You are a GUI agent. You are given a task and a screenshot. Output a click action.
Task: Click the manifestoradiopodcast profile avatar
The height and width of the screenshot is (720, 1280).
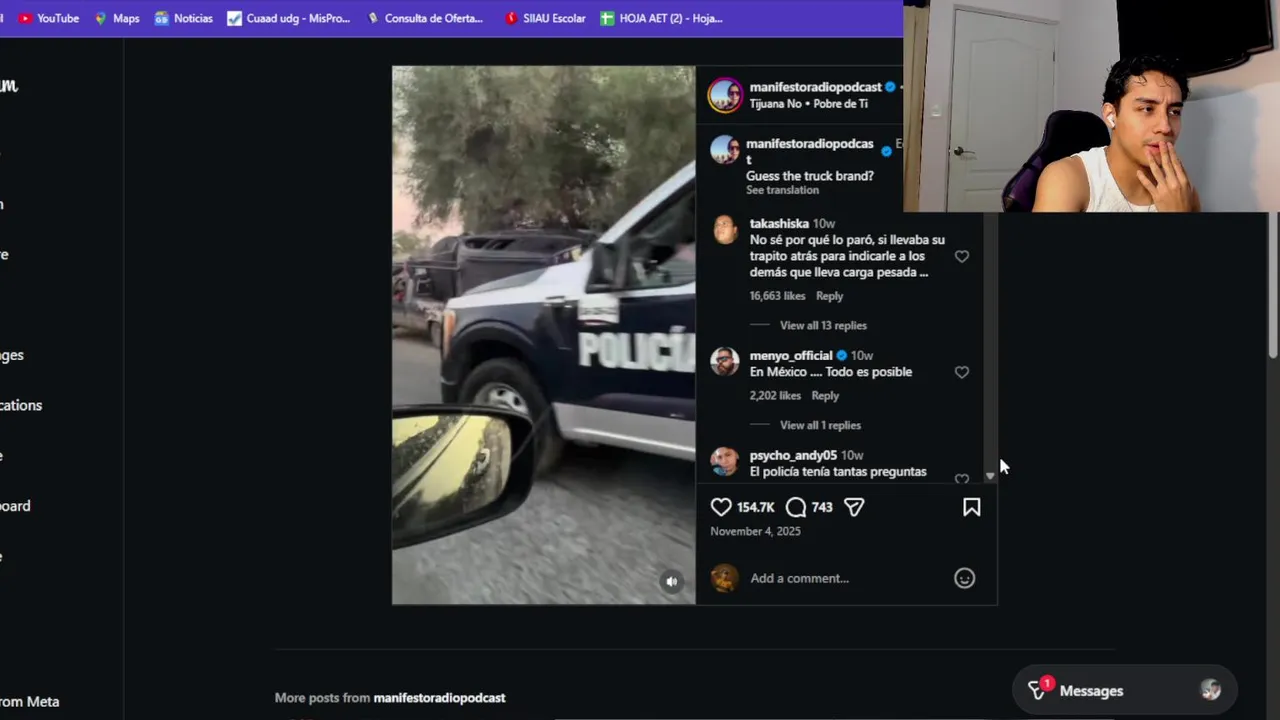click(725, 95)
